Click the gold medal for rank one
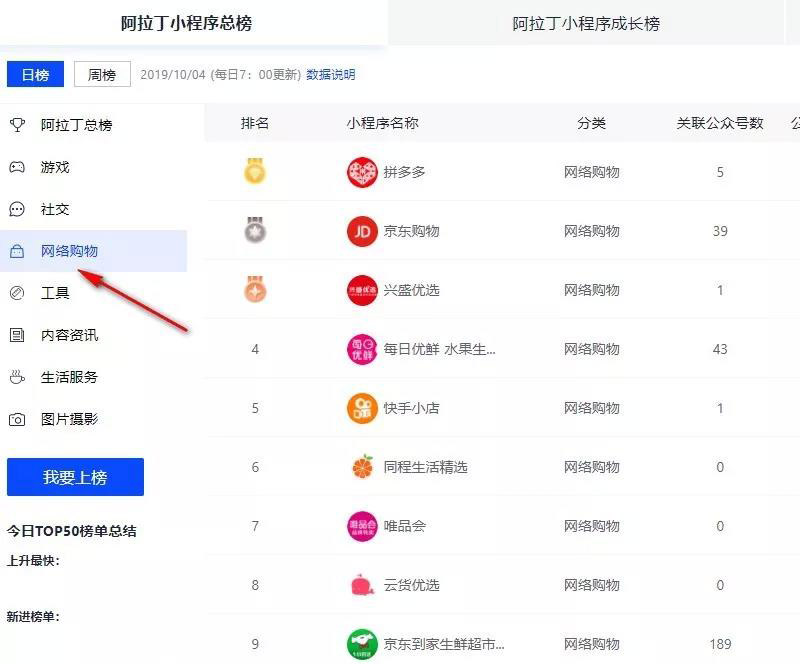 255,171
